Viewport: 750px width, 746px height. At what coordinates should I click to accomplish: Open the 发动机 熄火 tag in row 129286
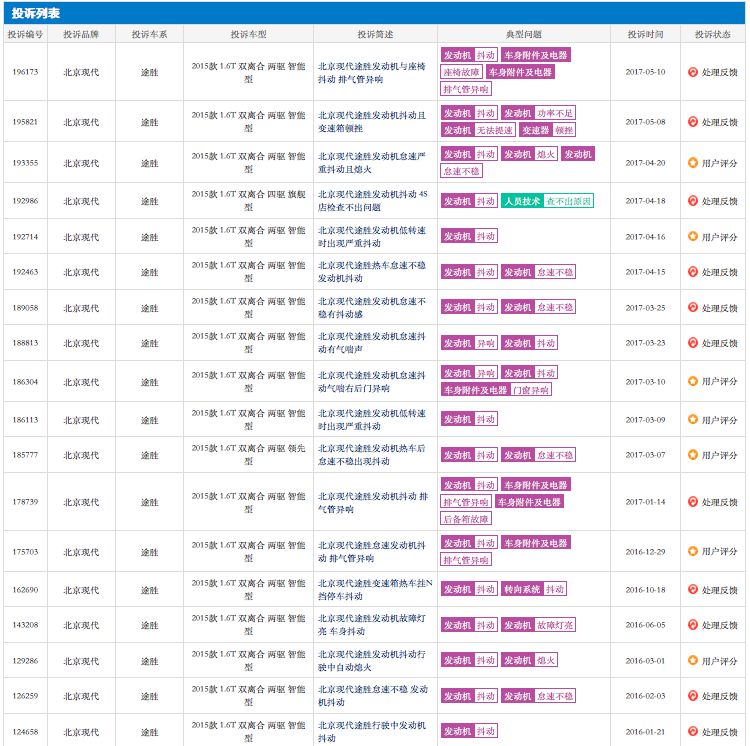click(x=529, y=660)
